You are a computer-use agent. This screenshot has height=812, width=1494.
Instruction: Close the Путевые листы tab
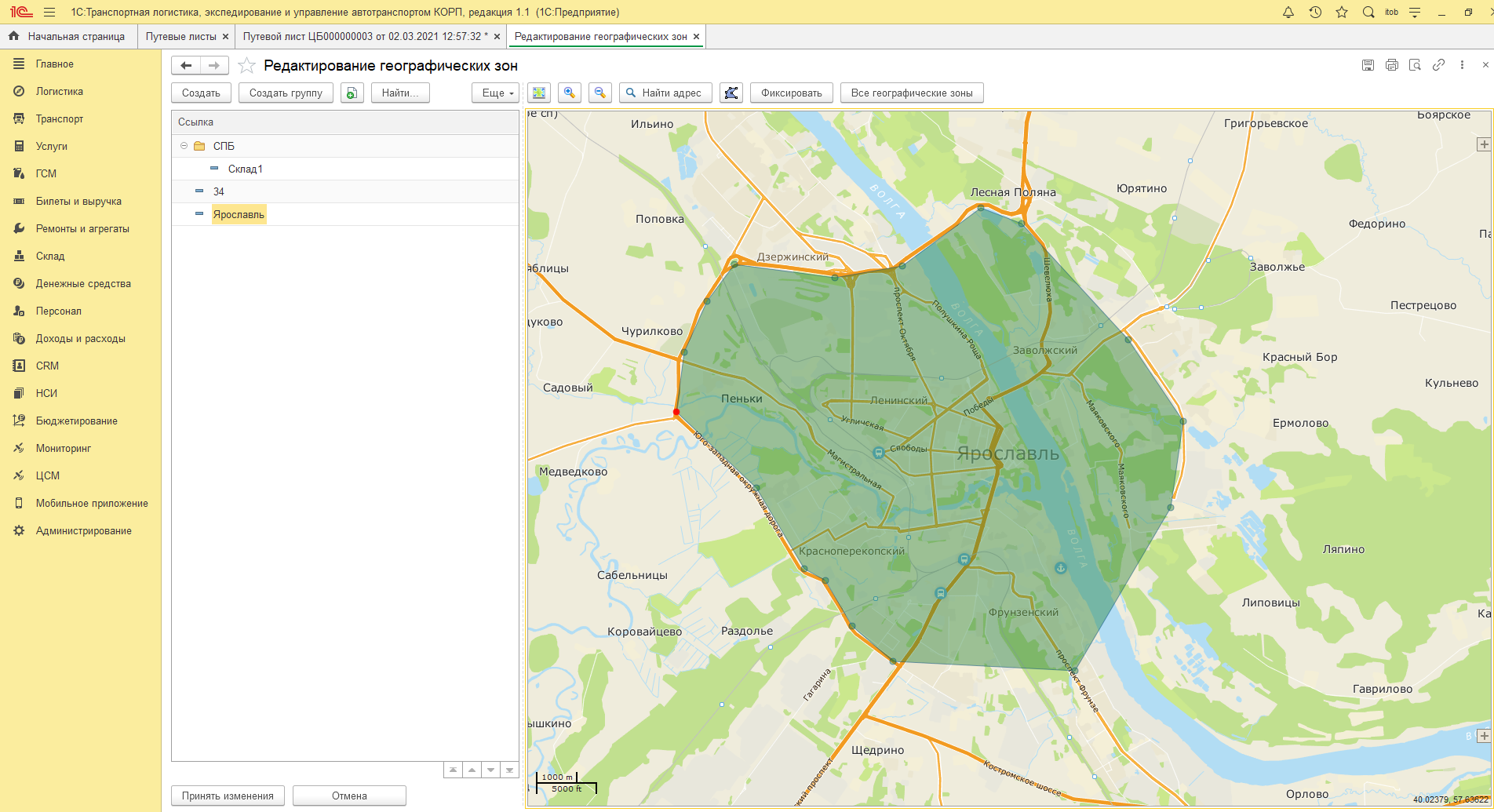(225, 36)
